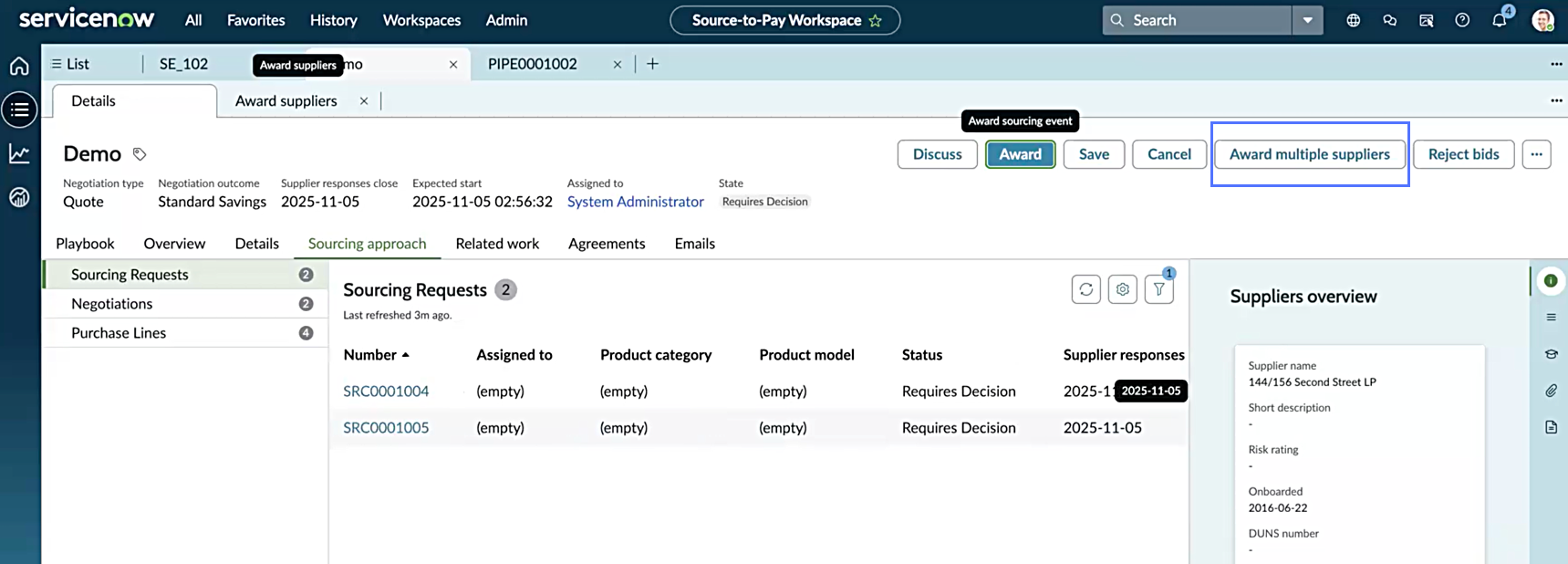This screenshot has width=1568, height=564.
Task: Open the Related work tab
Action: point(497,244)
